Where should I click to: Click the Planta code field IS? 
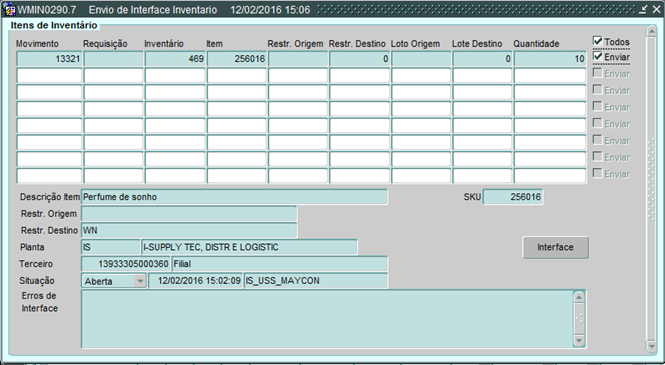(x=110, y=247)
